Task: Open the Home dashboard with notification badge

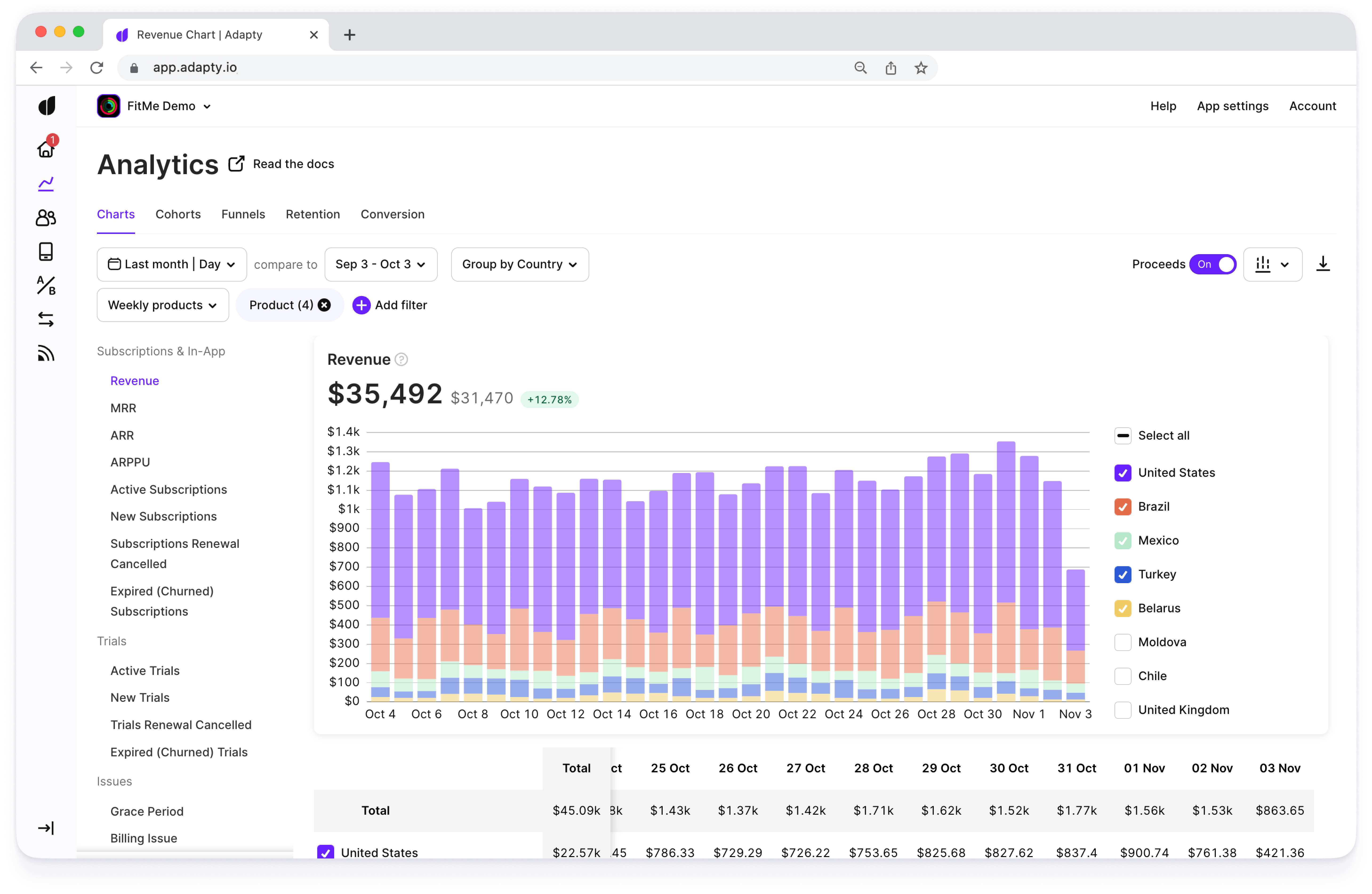Action: tap(46, 149)
